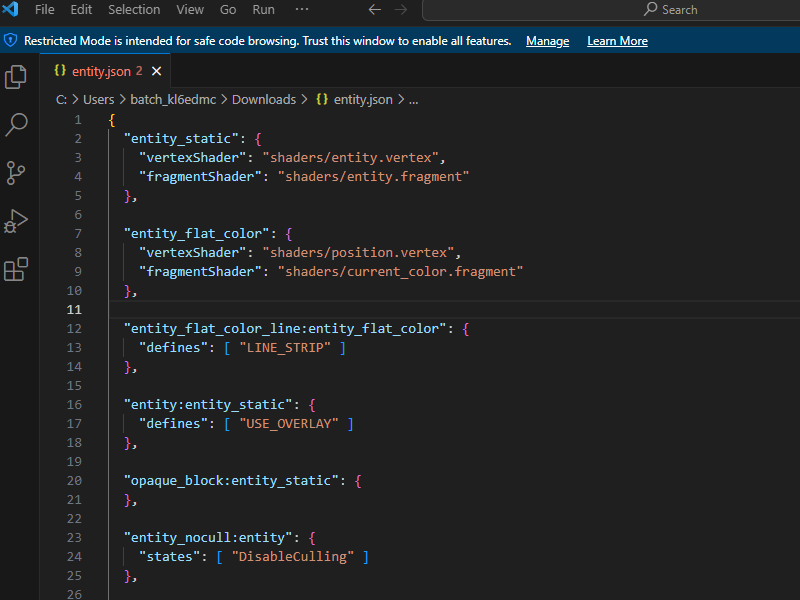
Task: Expand the trailing breadcrumb ellipsis
Action: (x=413, y=99)
